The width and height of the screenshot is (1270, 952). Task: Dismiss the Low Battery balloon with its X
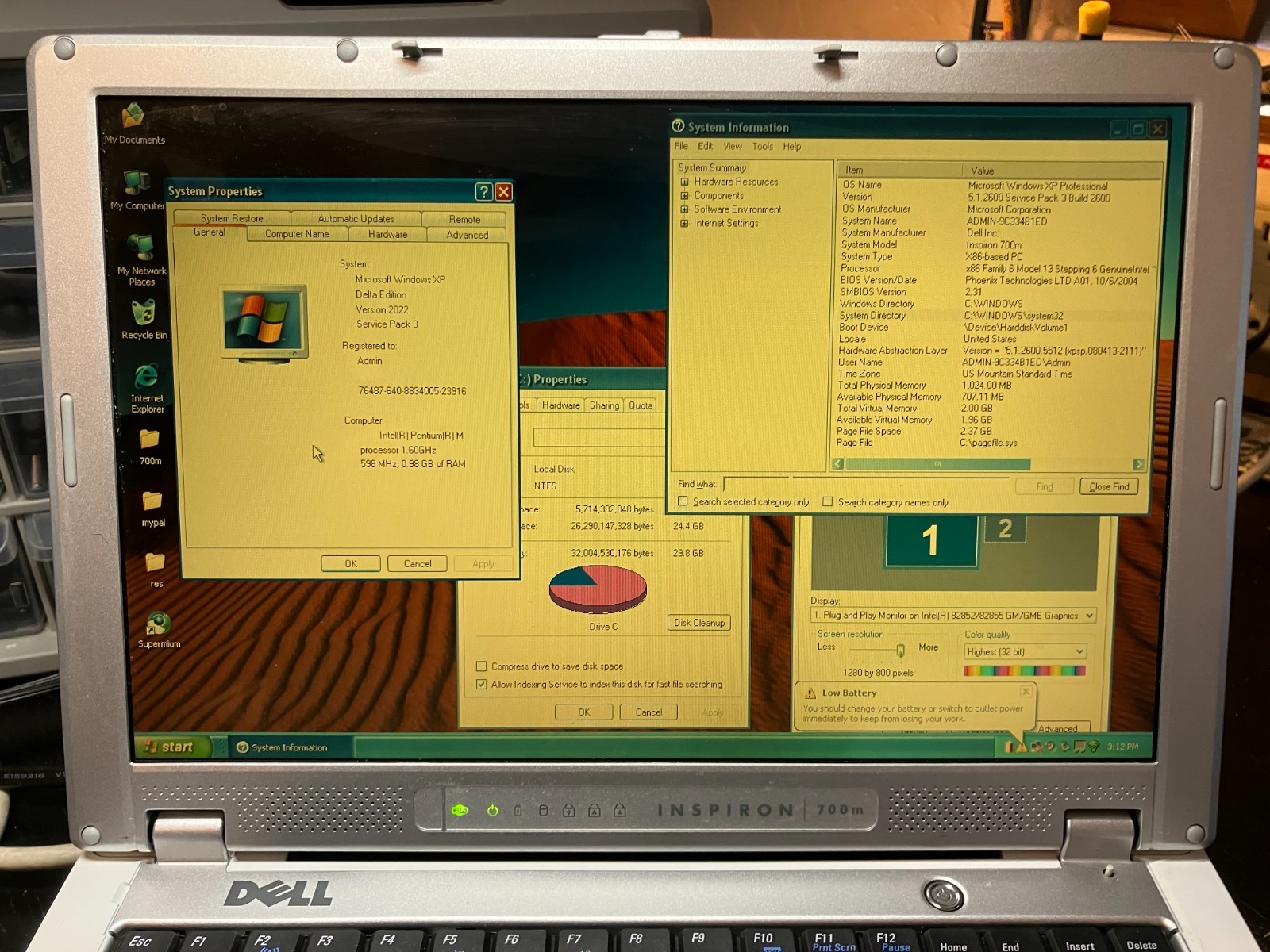tap(1026, 692)
